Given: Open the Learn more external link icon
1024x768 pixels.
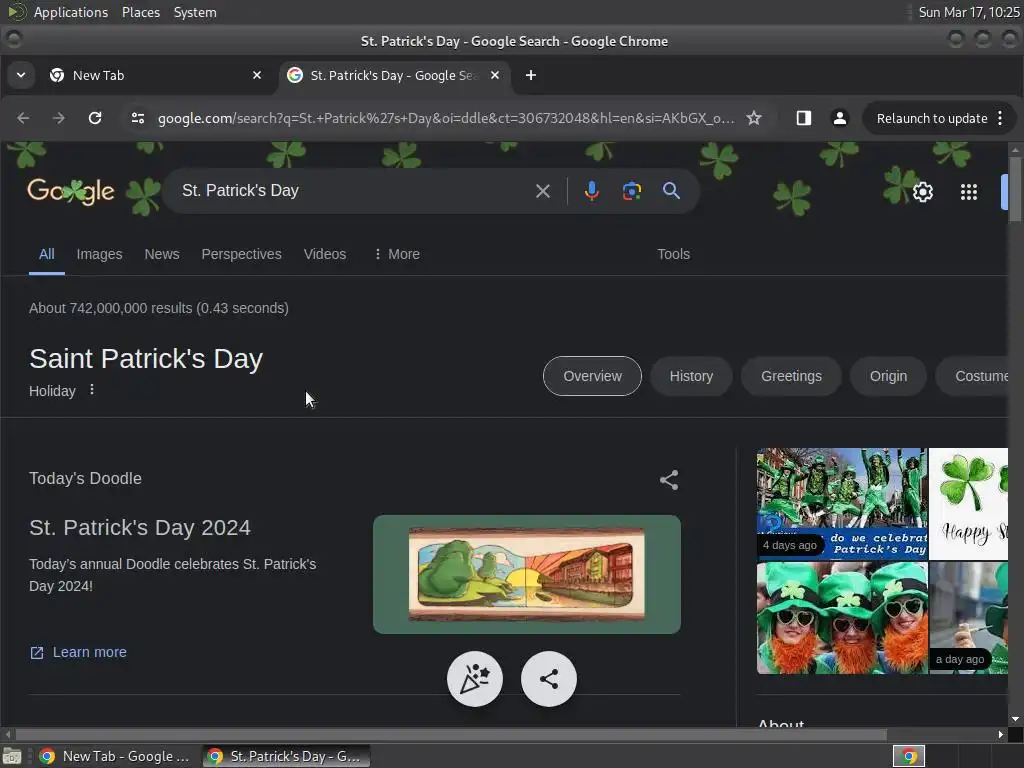Looking at the screenshot, I should (x=37, y=652).
